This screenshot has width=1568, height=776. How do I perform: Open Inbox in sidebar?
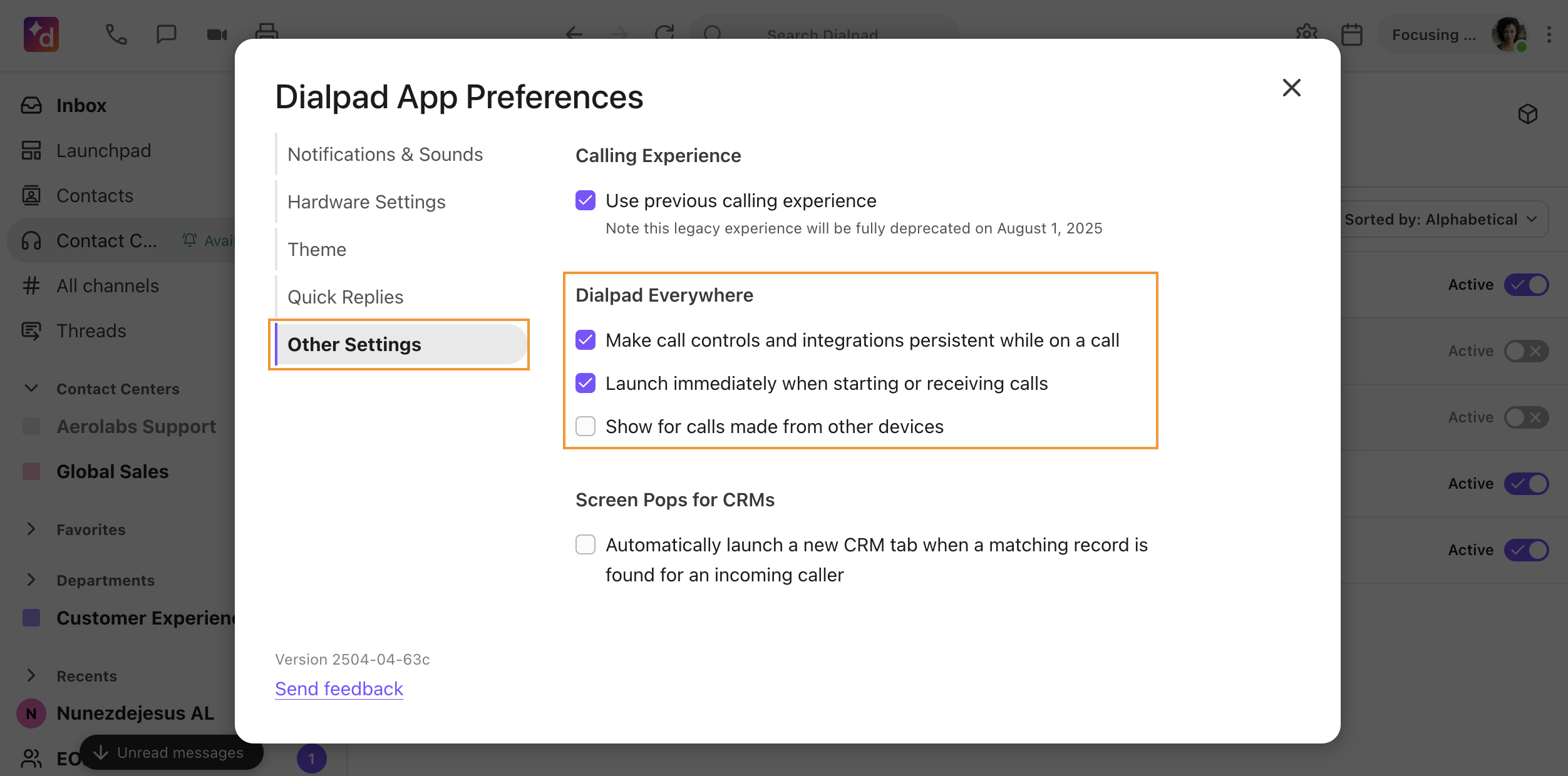(x=81, y=105)
